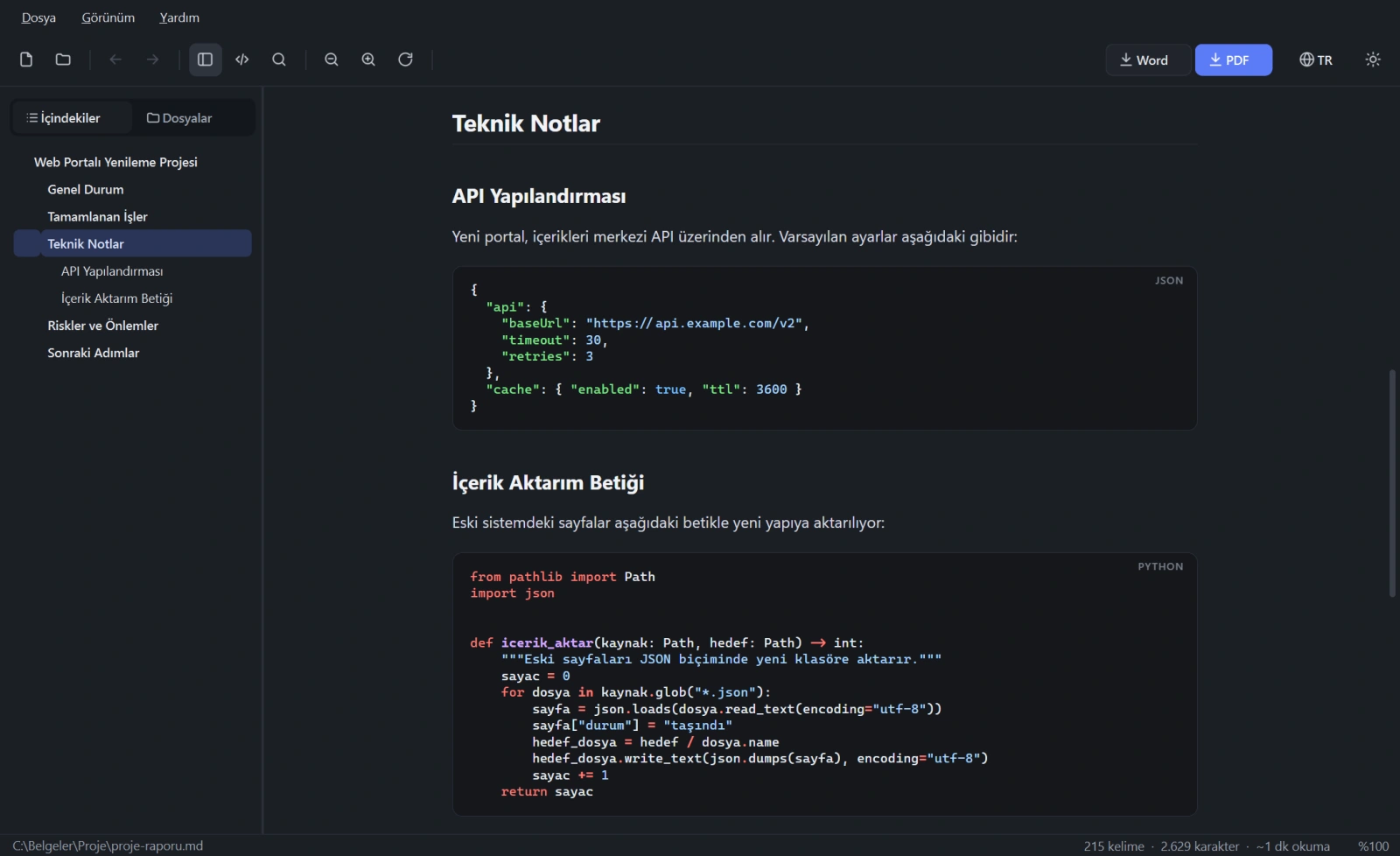Screen dimensions: 1400x856
Task: Jump to Tamamlanan İşler section
Action: pyautogui.click(x=97, y=216)
